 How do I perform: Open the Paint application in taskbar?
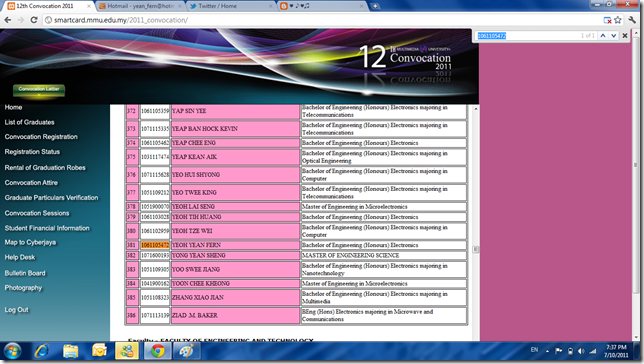click(187, 352)
